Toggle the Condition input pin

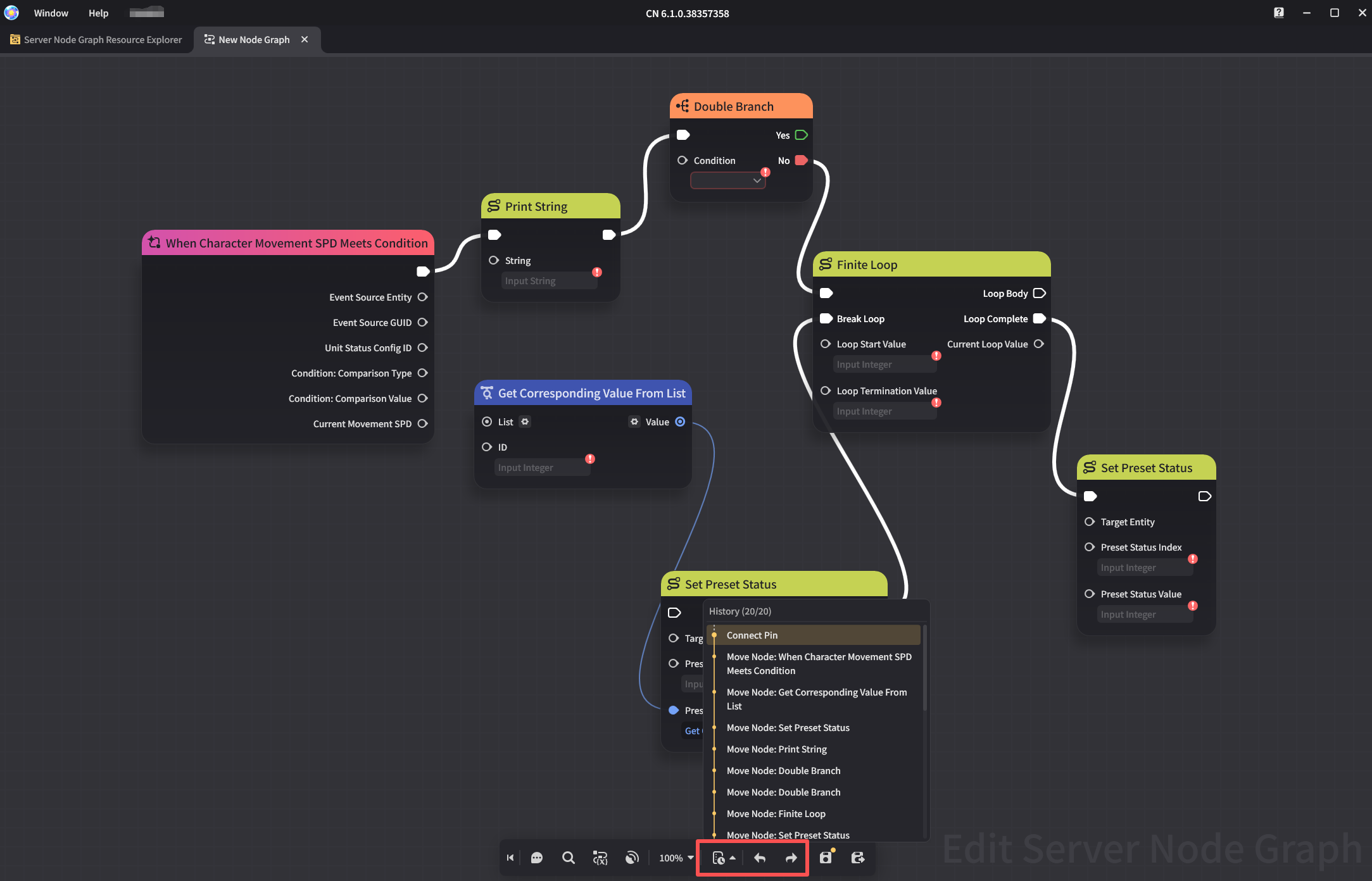pyautogui.click(x=683, y=160)
